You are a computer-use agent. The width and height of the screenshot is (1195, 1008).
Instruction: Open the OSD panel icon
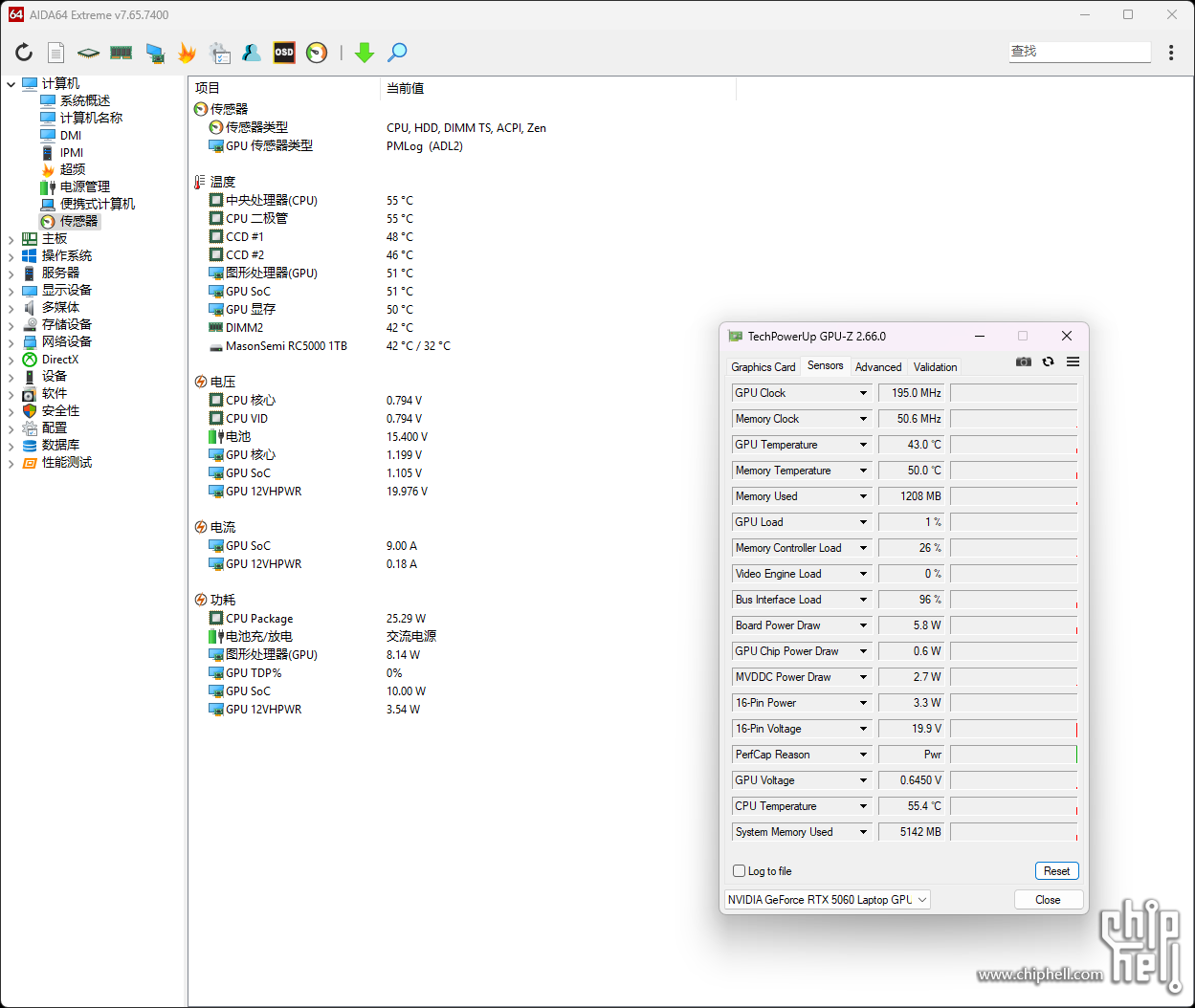(284, 53)
